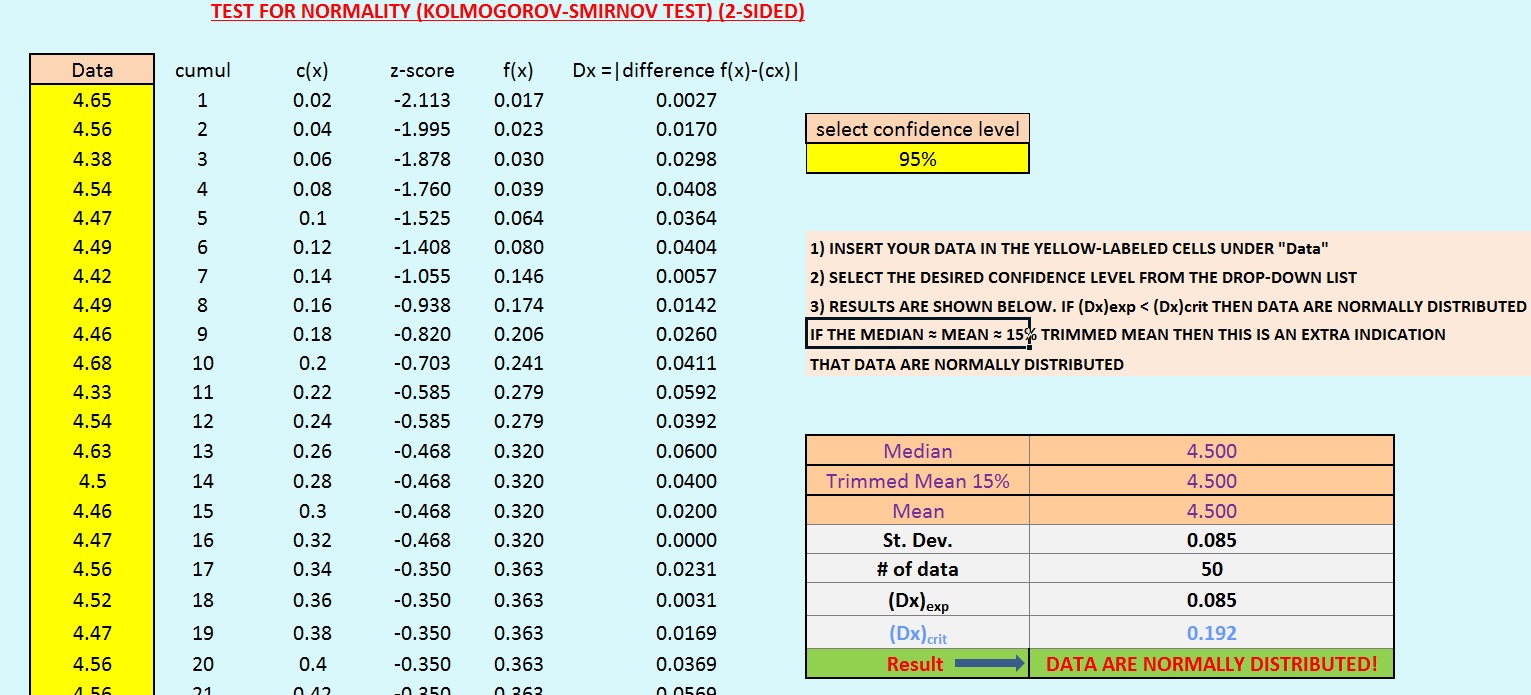The height and width of the screenshot is (695, 1531).
Task: Select Dx cell showing 0.0000
Action: [x=686, y=540]
